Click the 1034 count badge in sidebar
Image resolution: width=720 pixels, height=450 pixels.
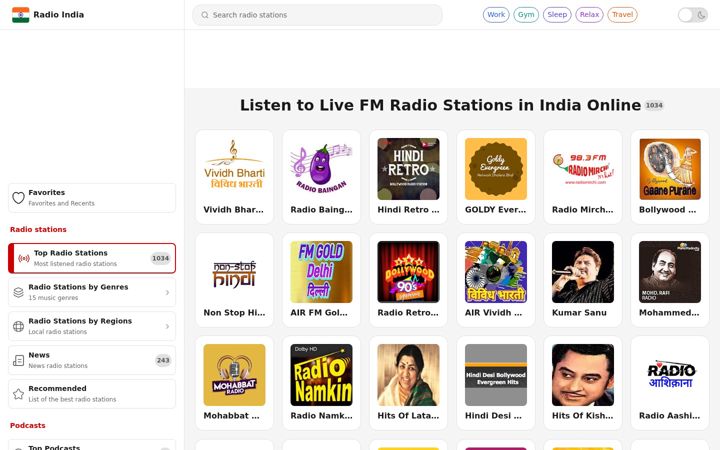pyautogui.click(x=161, y=259)
